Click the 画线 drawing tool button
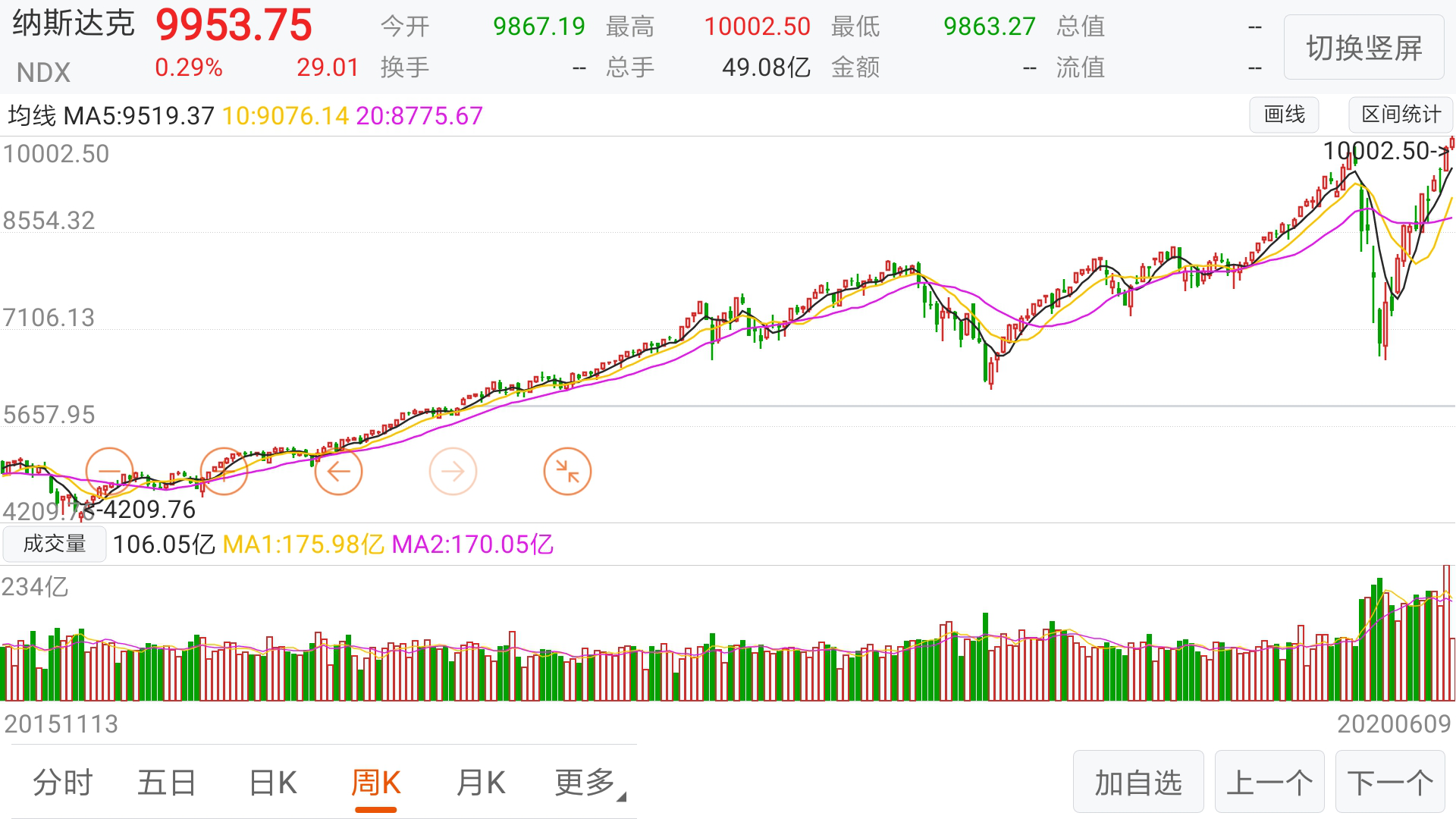 pyautogui.click(x=1284, y=115)
